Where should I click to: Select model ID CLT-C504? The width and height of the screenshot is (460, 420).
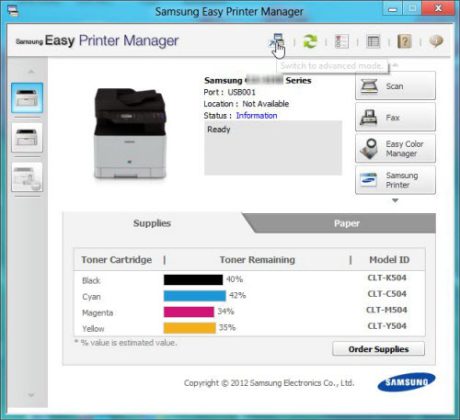(387, 294)
